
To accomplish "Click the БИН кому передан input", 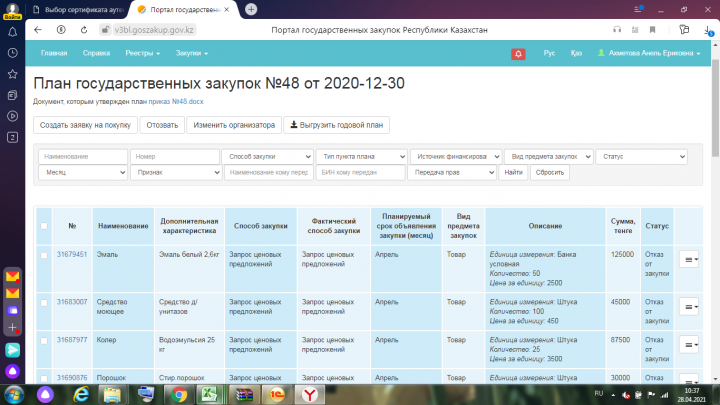I will tap(360, 172).
